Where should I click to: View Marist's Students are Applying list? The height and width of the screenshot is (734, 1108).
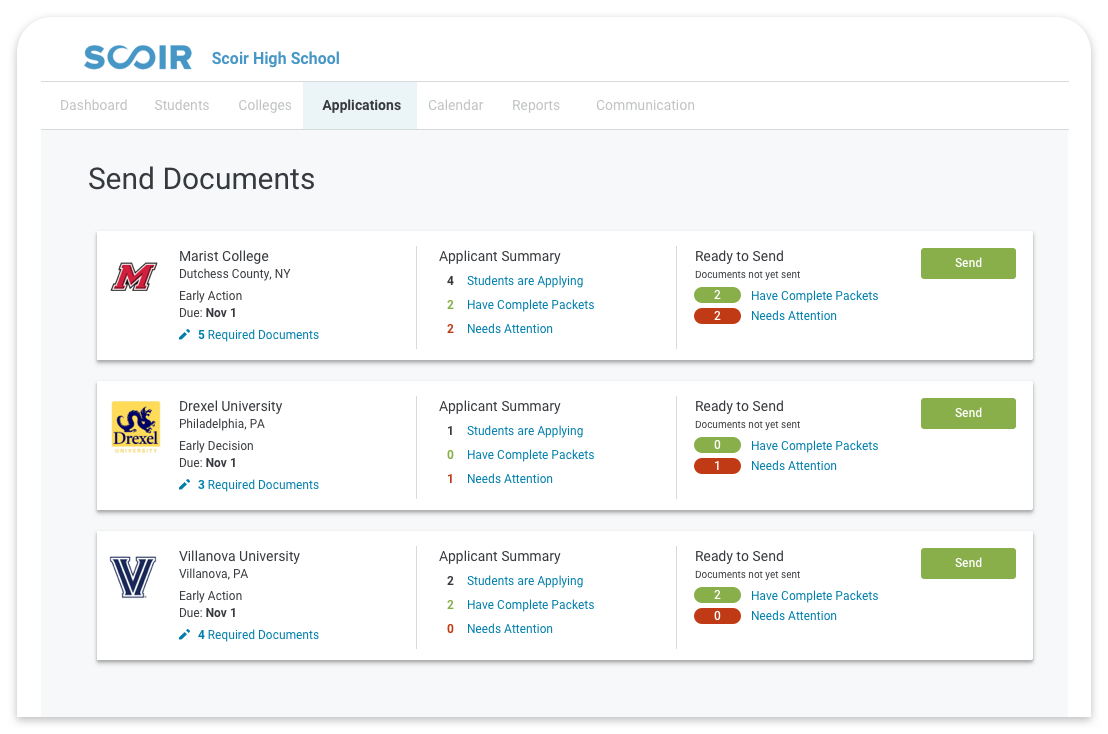coord(525,281)
